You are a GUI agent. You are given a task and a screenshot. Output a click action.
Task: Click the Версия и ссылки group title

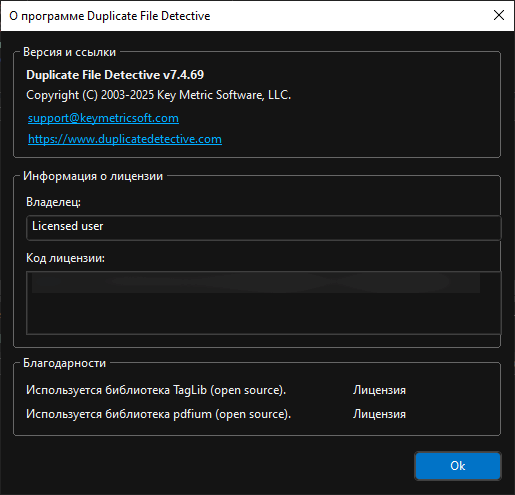tap(69, 52)
